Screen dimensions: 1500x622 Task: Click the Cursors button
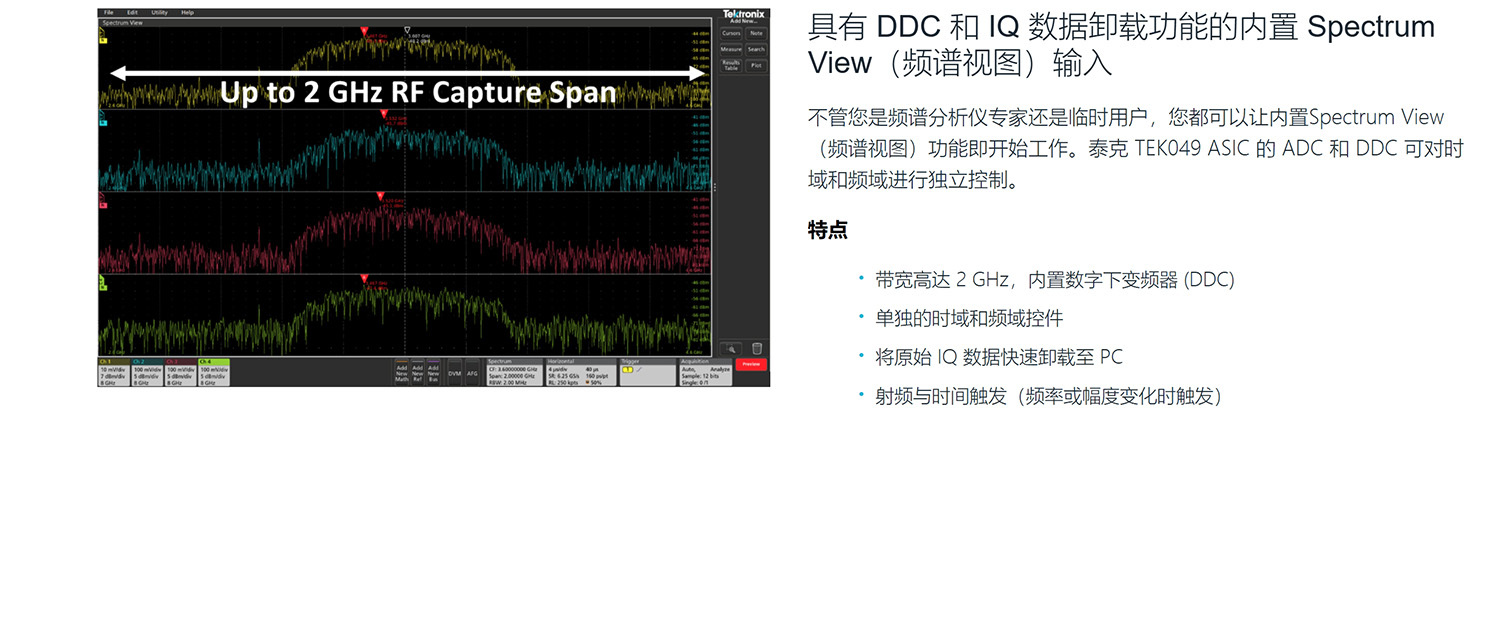click(x=731, y=33)
